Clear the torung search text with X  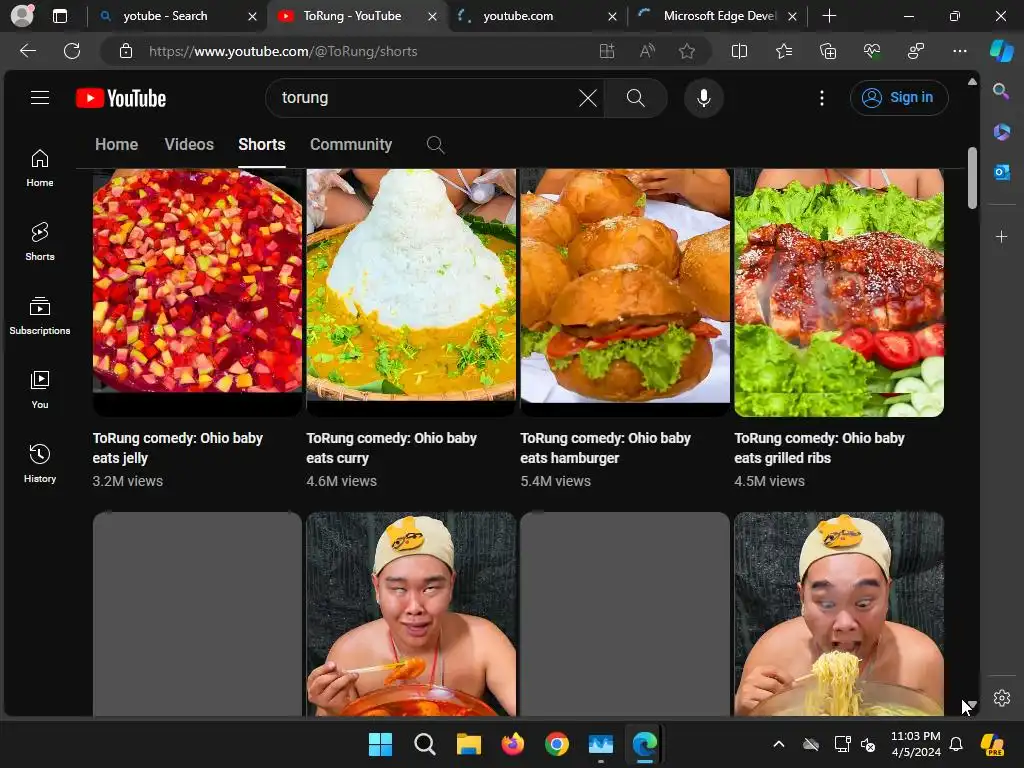pyautogui.click(x=587, y=98)
